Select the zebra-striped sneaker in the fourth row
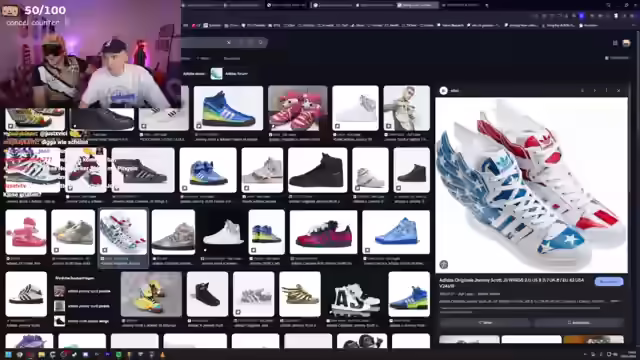This screenshot has height=360, width=640. tap(26, 294)
